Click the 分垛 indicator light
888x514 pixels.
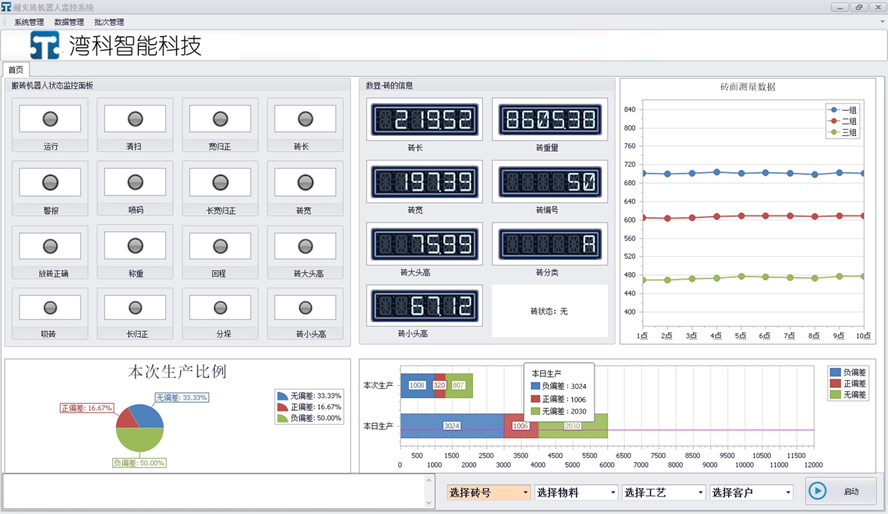coord(220,307)
